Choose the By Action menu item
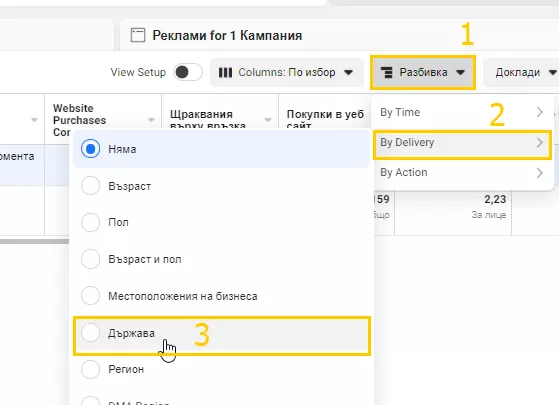This screenshot has height=405, width=559. coord(462,173)
